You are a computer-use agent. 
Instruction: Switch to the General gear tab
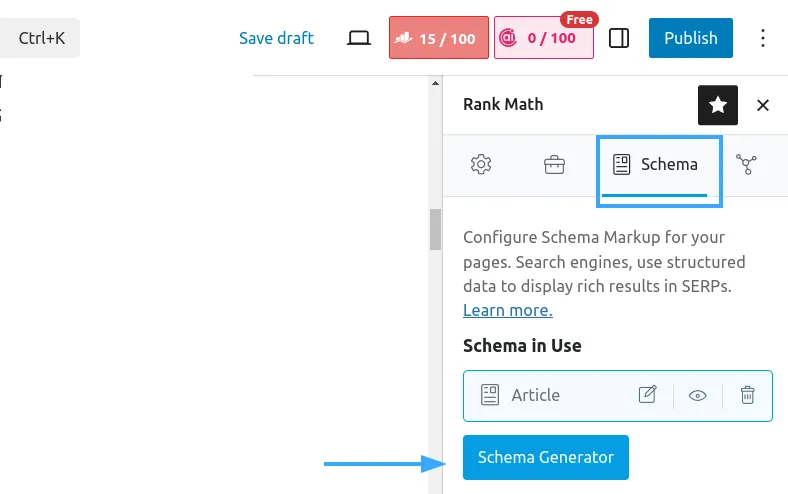(481, 164)
